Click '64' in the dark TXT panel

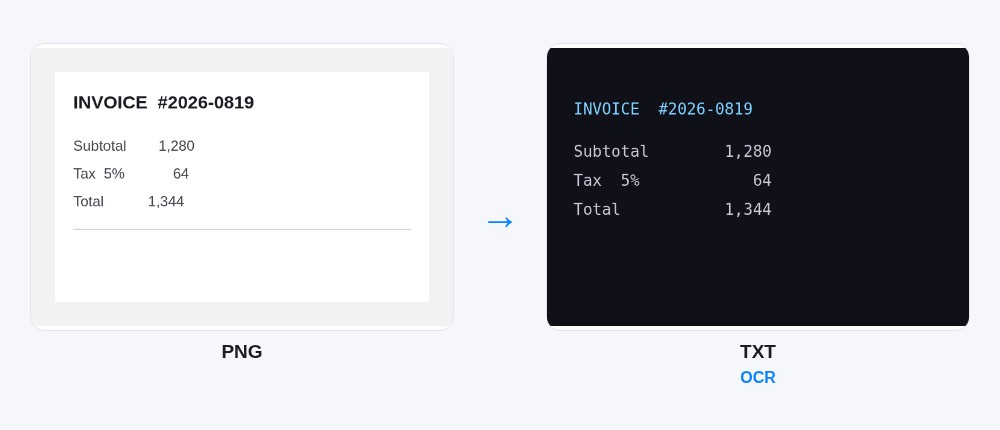(762, 181)
